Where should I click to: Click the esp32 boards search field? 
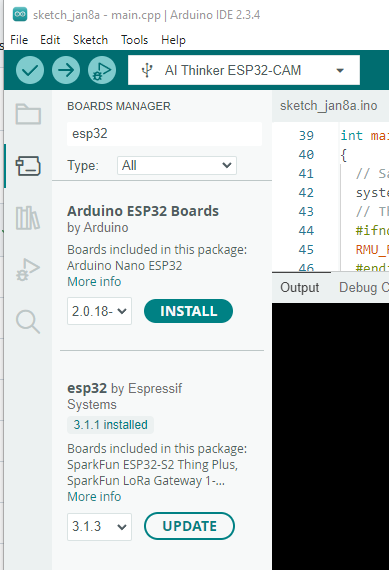164,134
